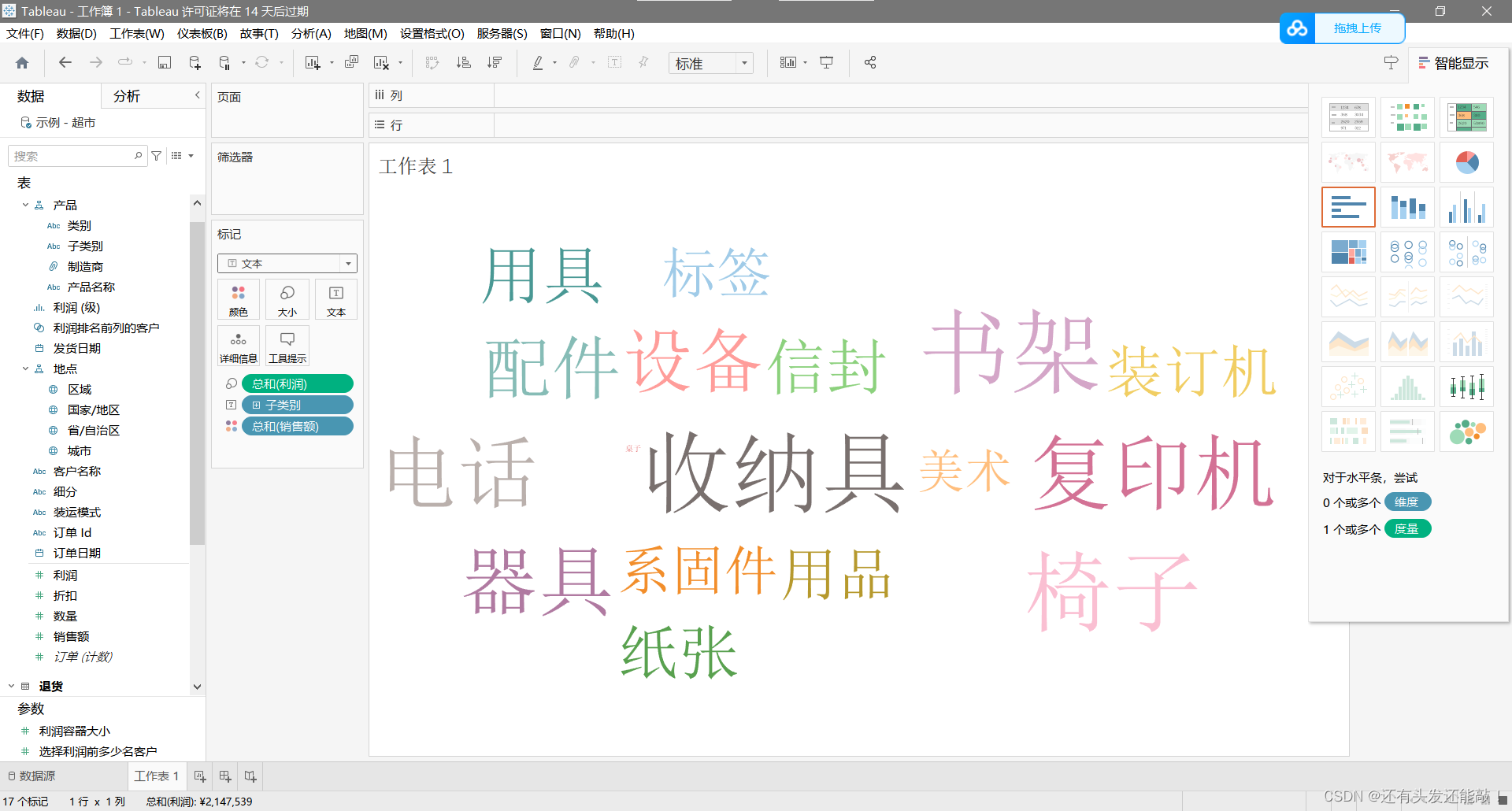
Task: Click the 拖拽上传 button
Action: tap(1358, 28)
